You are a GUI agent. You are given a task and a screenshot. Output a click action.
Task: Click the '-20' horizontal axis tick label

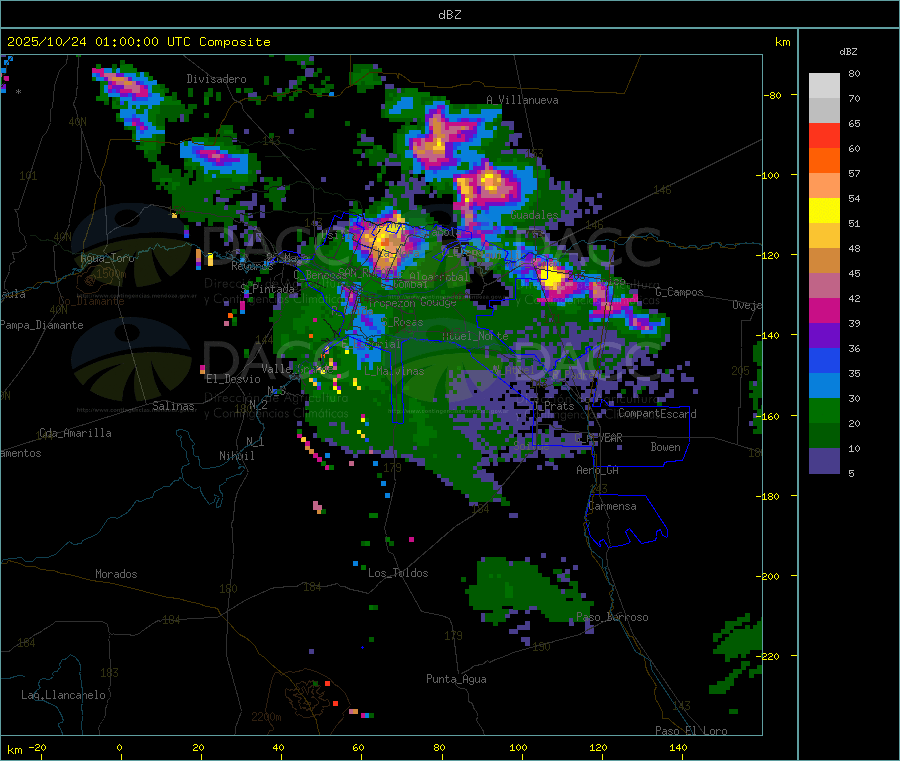(x=37, y=748)
